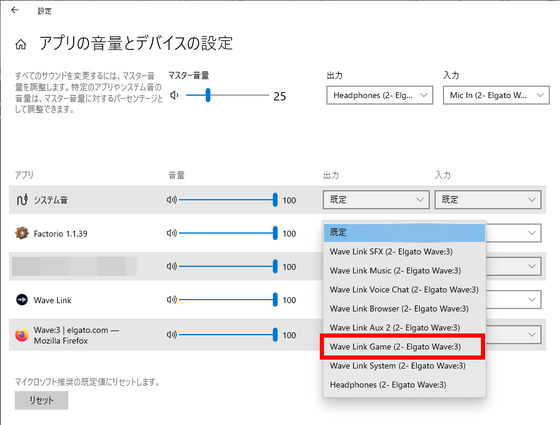This screenshot has height=425, width=560.
Task: Mute the blurred app row speaker icon
Action: pyautogui.click(x=171, y=266)
